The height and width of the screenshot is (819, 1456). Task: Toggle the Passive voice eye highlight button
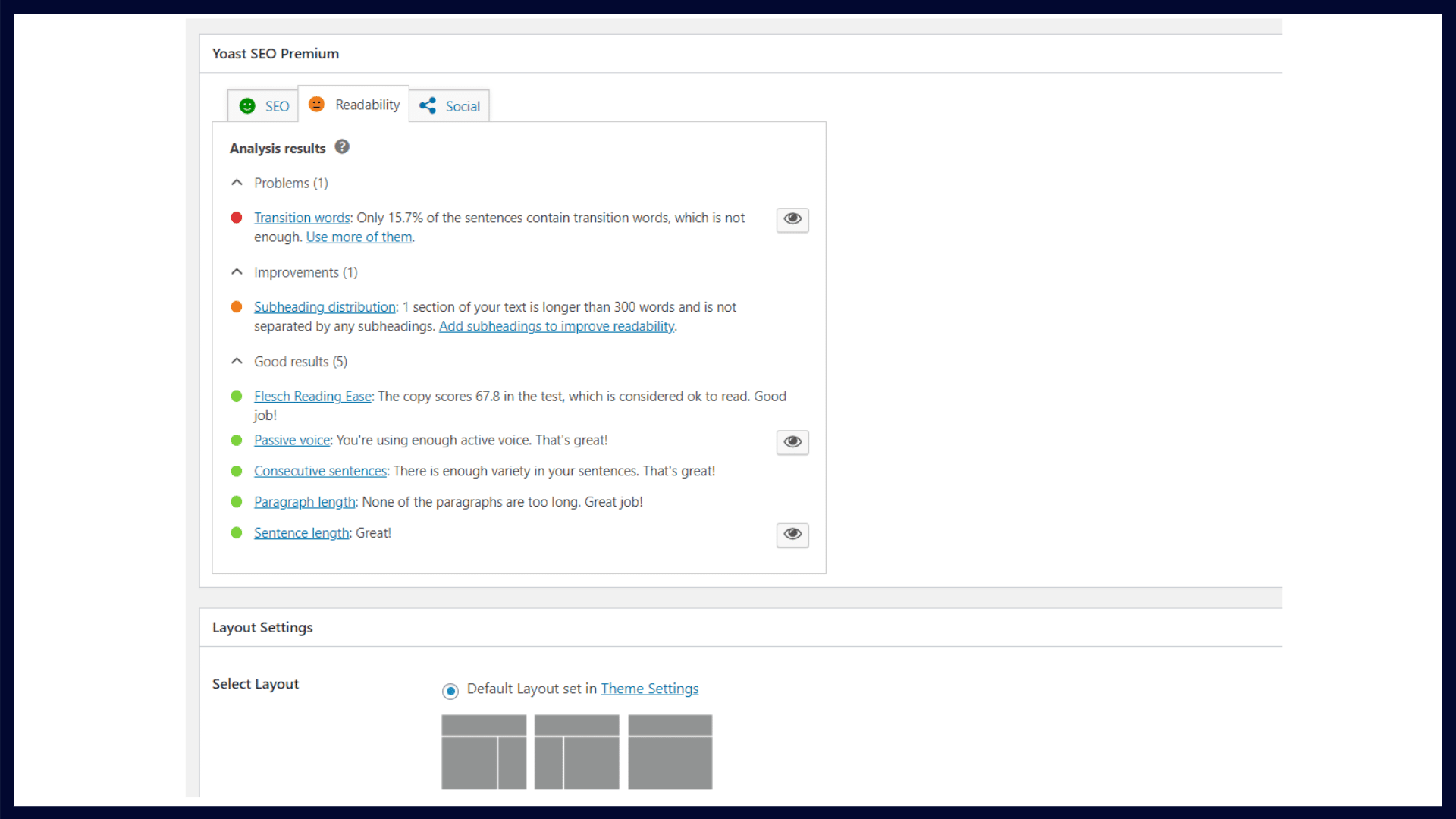tap(792, 442)
